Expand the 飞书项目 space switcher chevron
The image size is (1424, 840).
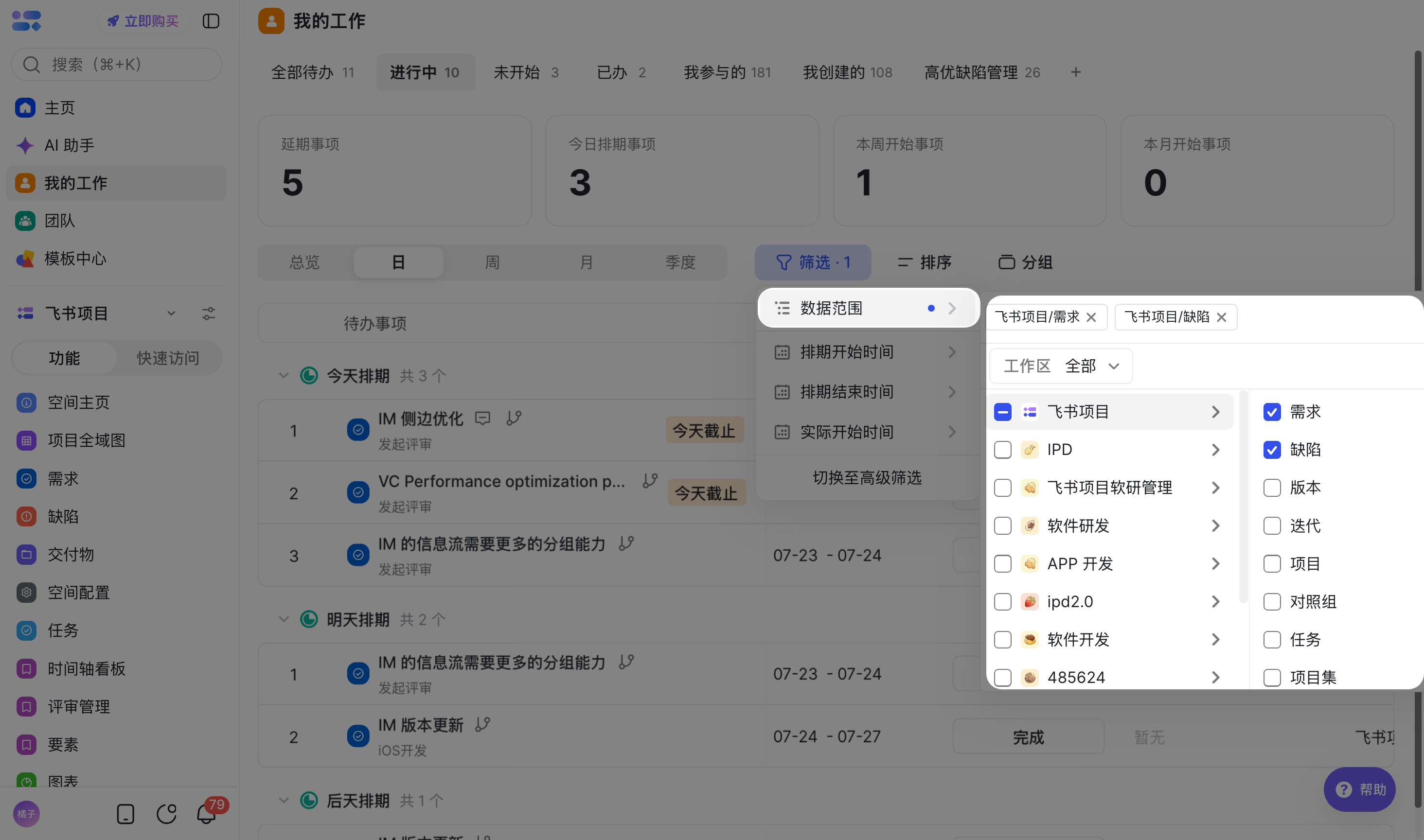(x=171, y=314)
